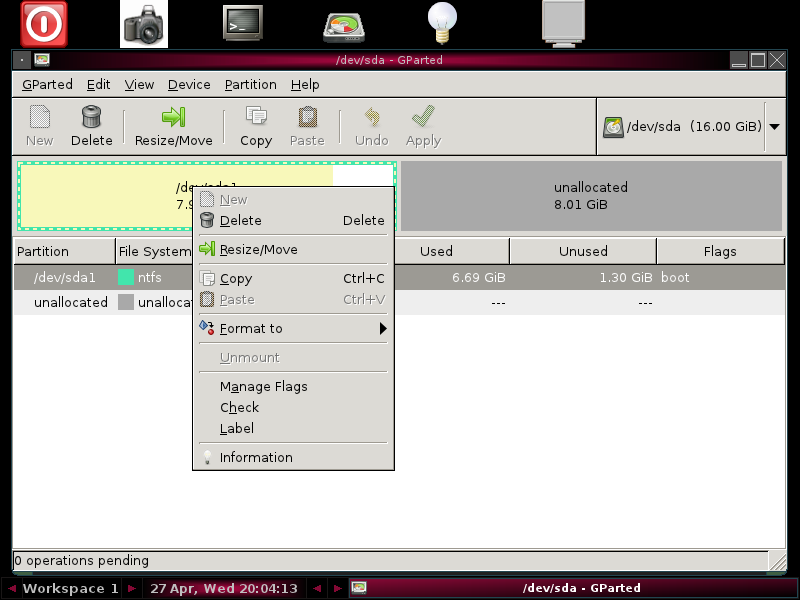Choose Resize/Move in the context menu
This screenshot has height=600, width=800.
pyautogui.click(x=293, y=249)
